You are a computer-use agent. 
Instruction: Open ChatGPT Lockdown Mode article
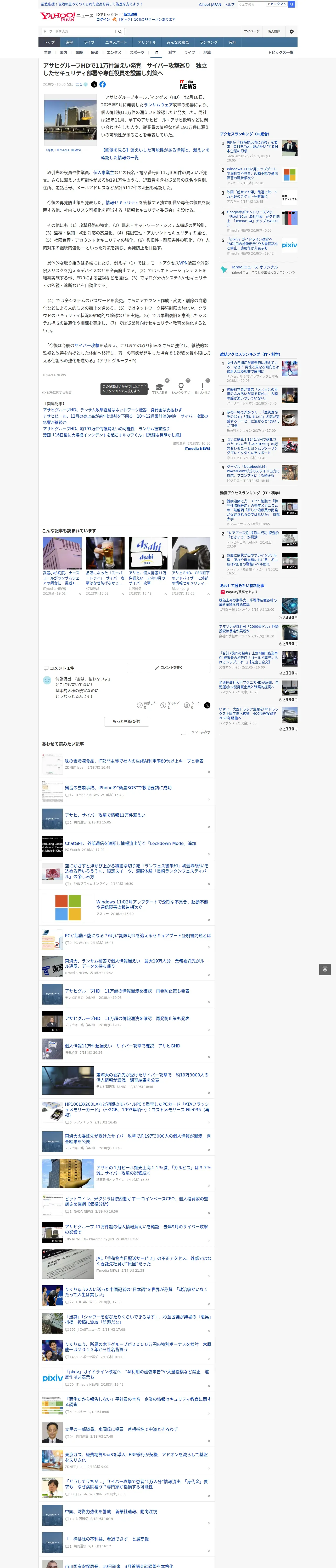[x=131, y=844]
